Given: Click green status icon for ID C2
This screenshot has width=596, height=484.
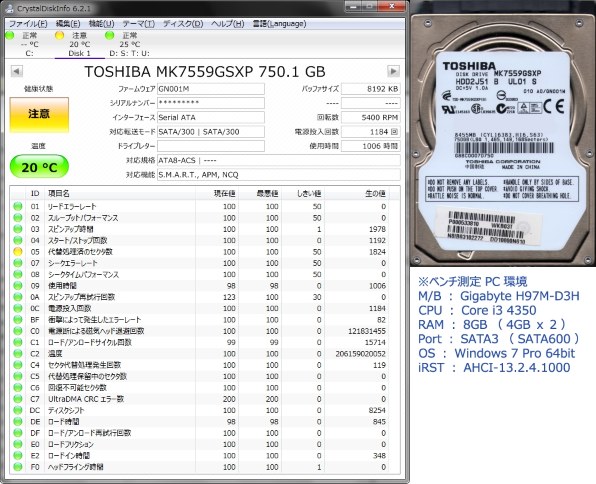Looking at the screenshot, I should (17, 354).
